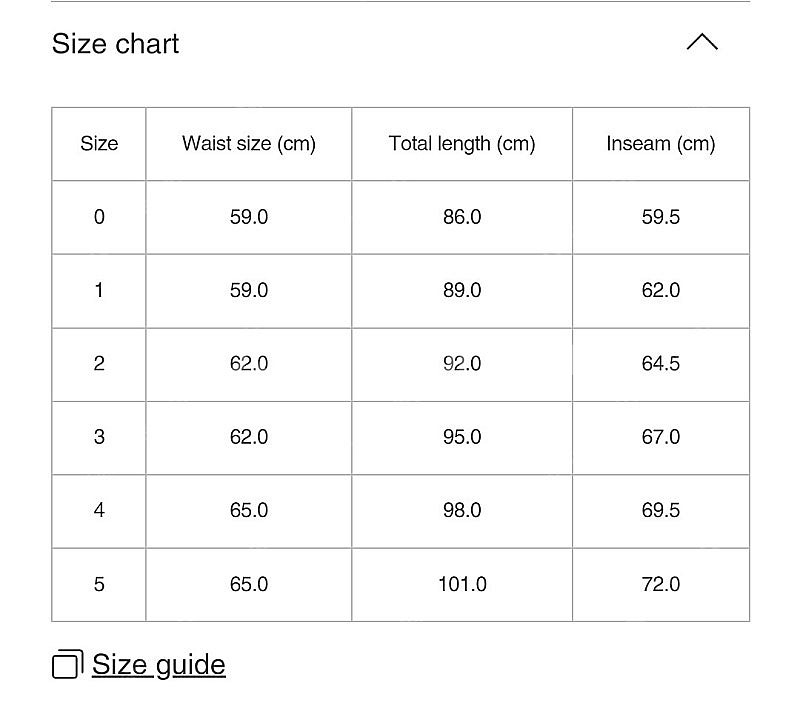Click size 2 row label

tap(99, 364)
